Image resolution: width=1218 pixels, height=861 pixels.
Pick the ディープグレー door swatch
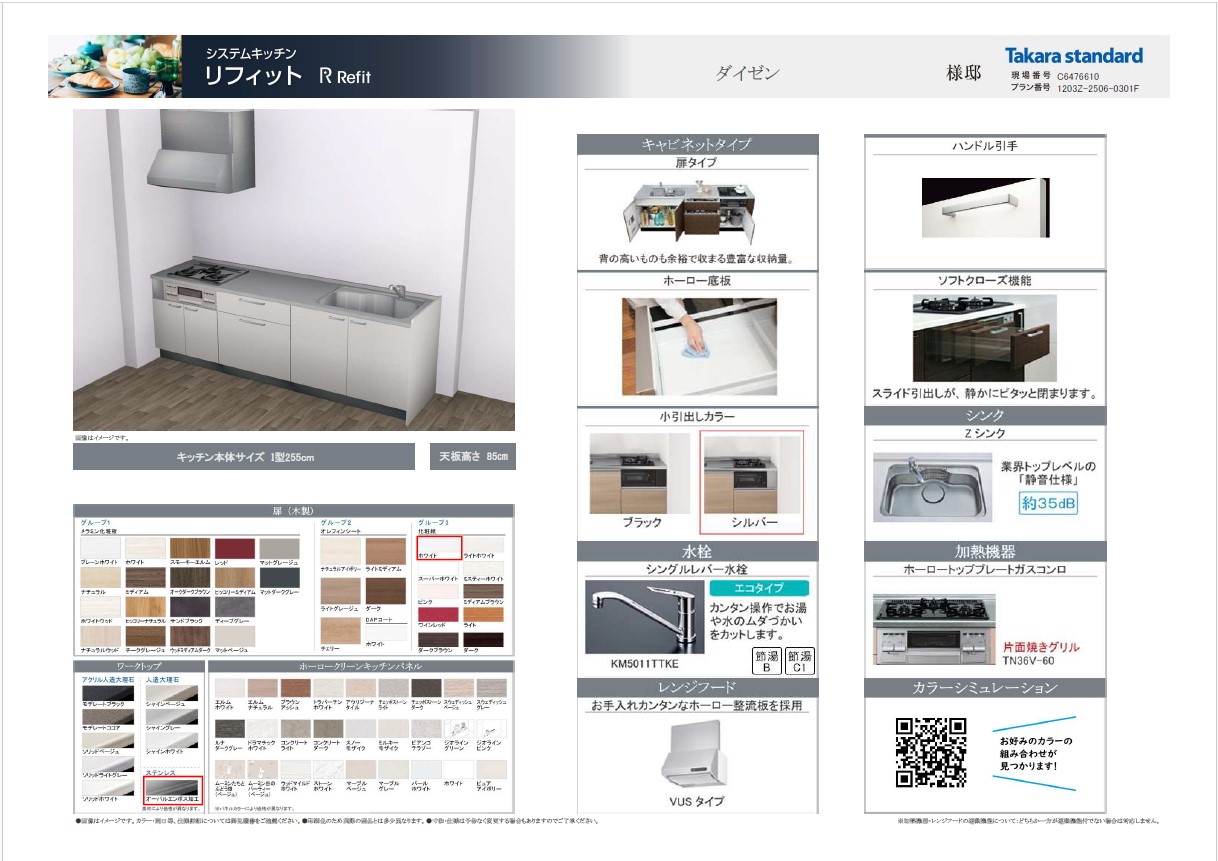coord(234,606)
